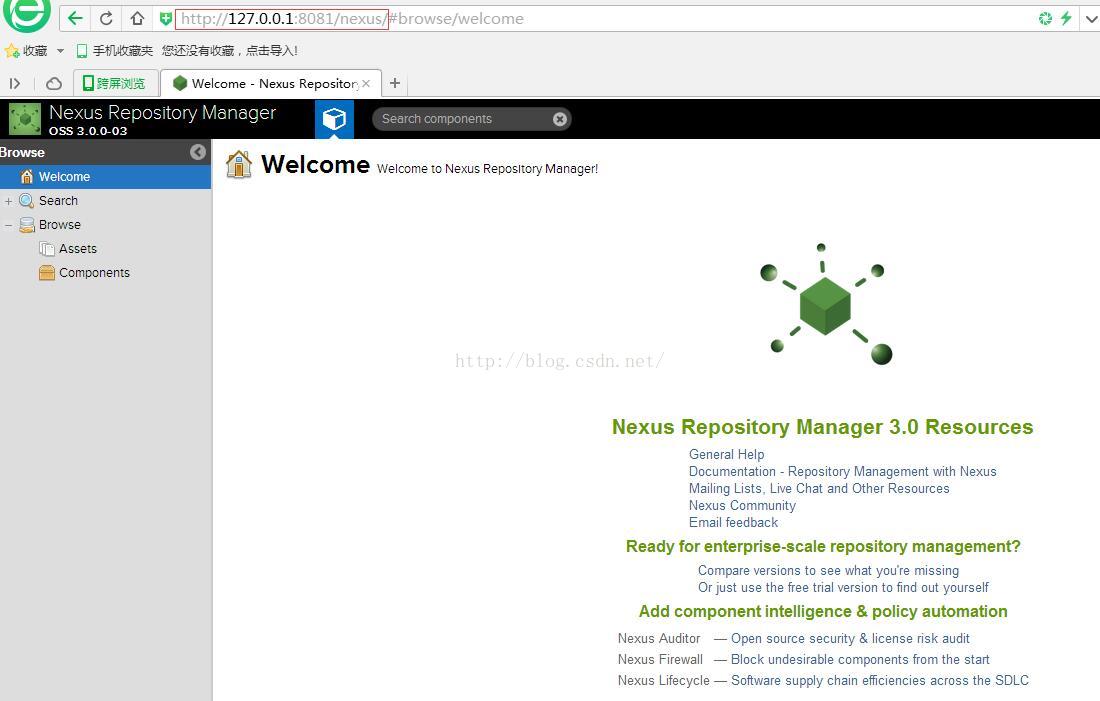Open the Search sidebar item
The width and height of the screenshot is (1100, 701).
click(58, 201)
